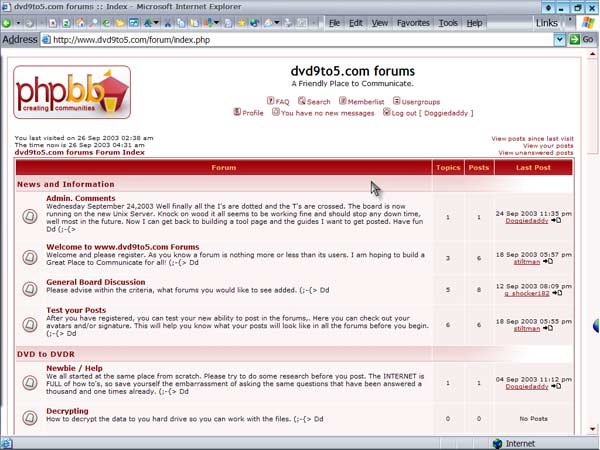
Task: Open the 'Decrypting' forum
Action: tap(67, 411)
